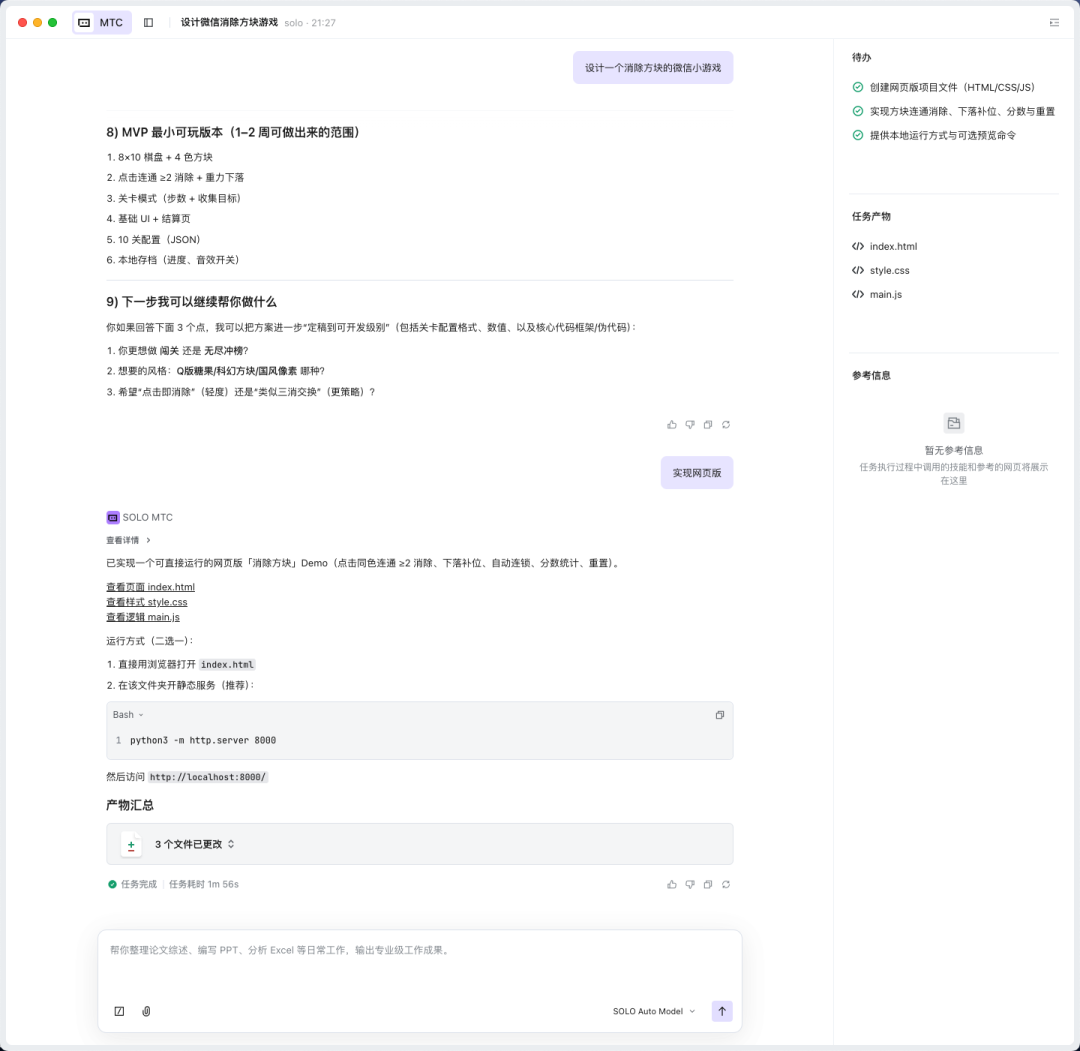The width and height of the screenshot is (1080, 1051).
Task: Click the code icon beside index.html
Action: 858,246
